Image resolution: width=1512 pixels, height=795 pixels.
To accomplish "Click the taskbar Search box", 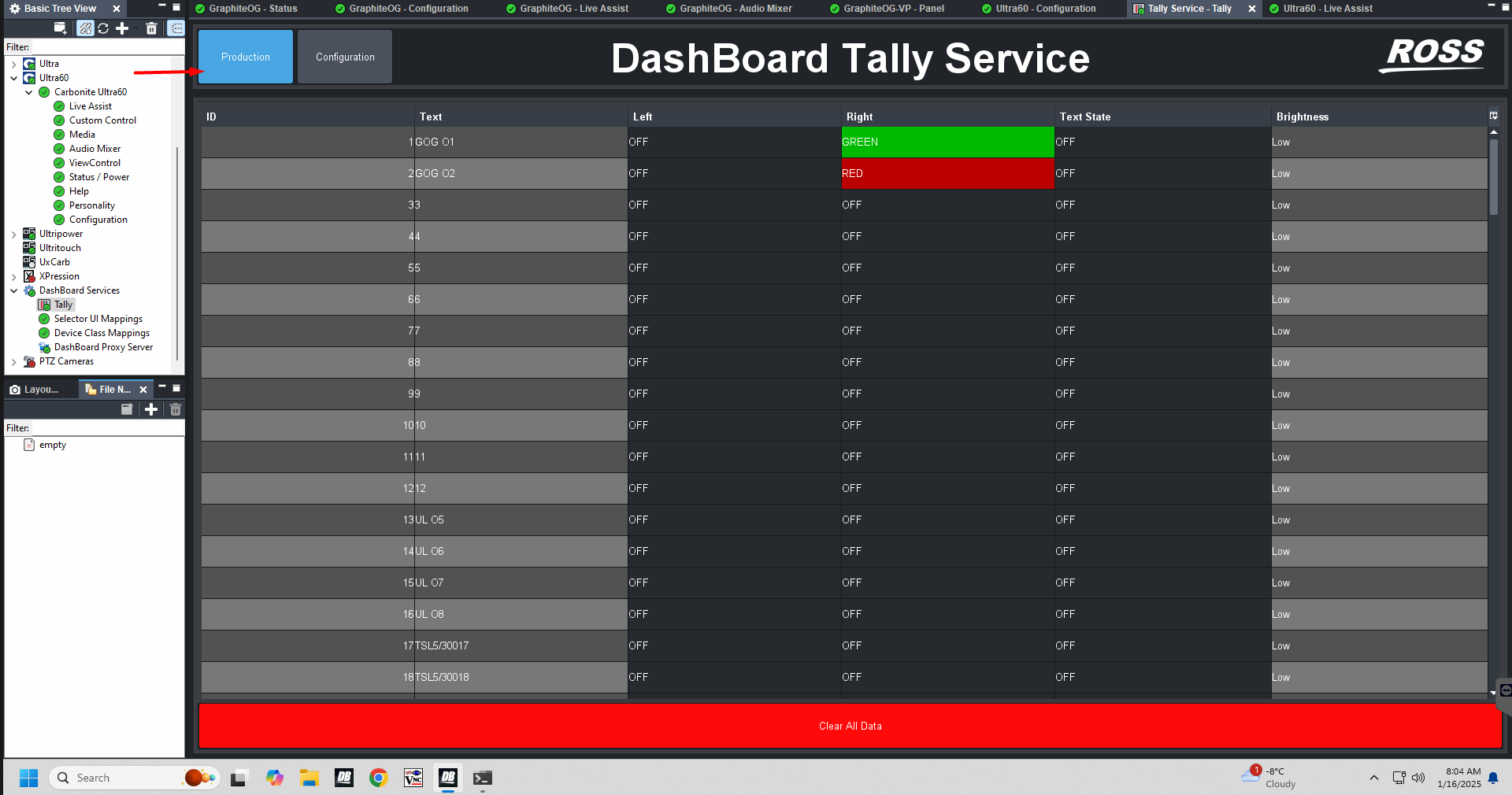I will tap(134, 778).
